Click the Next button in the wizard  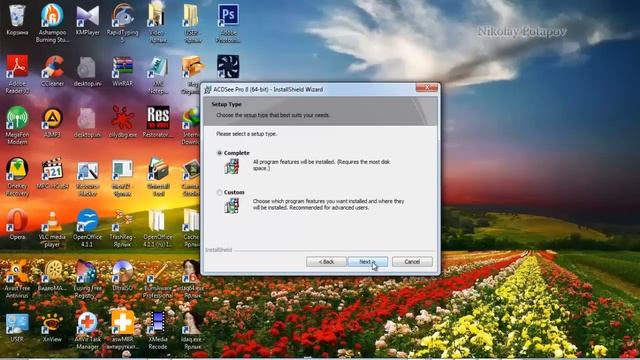click(x=368, y=262)
